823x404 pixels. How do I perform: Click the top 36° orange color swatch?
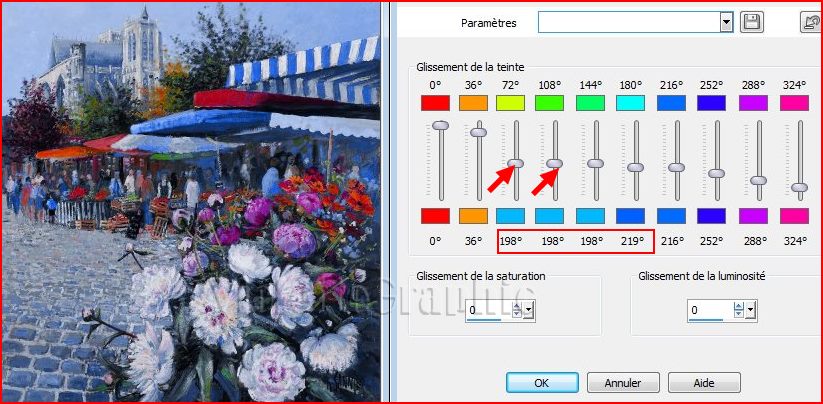pyautogui.click(x=475, y=102)
